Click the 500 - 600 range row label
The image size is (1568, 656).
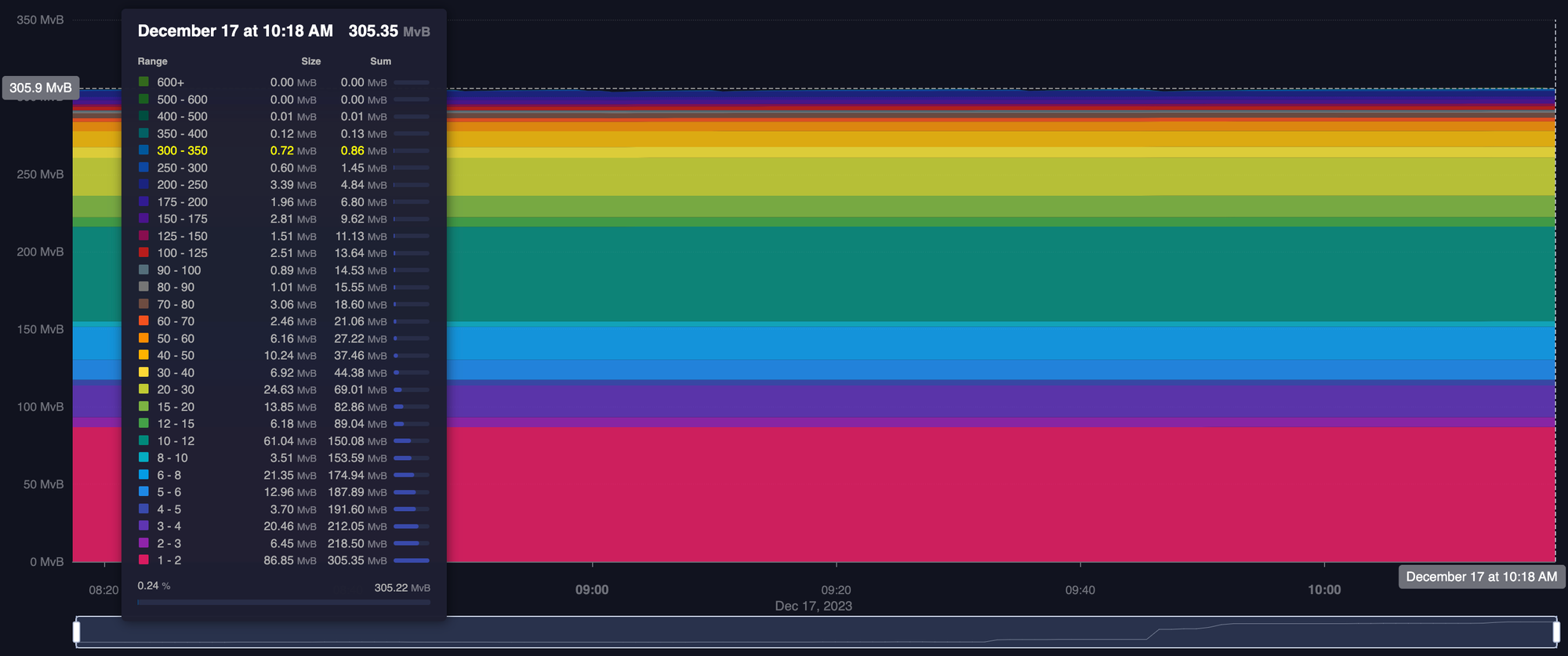[x=182, y=100]
